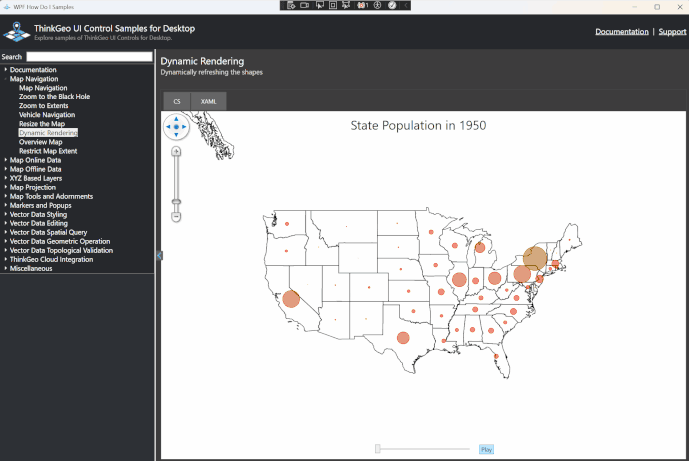
Task: Click the year timeline slider thumb
Action: coord(377,449)
